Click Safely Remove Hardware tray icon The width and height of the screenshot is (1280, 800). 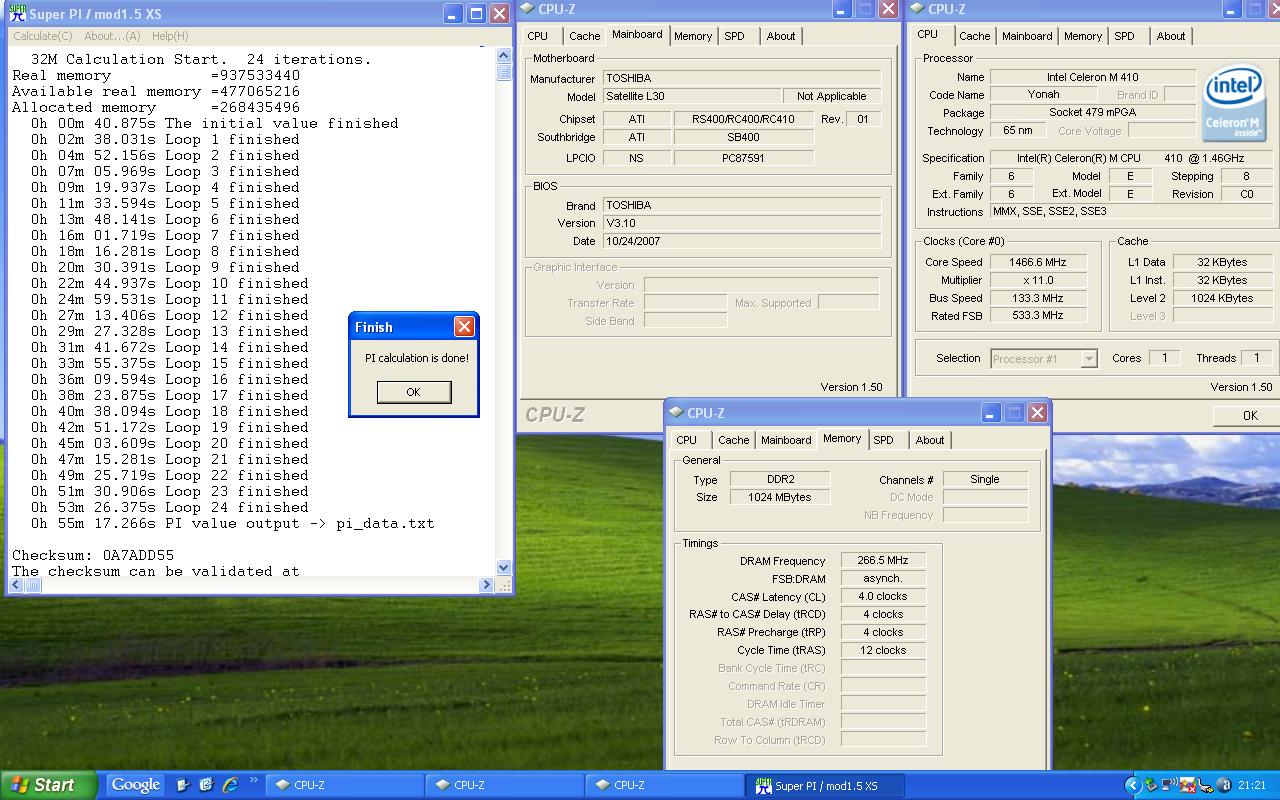click(1151, 785)
